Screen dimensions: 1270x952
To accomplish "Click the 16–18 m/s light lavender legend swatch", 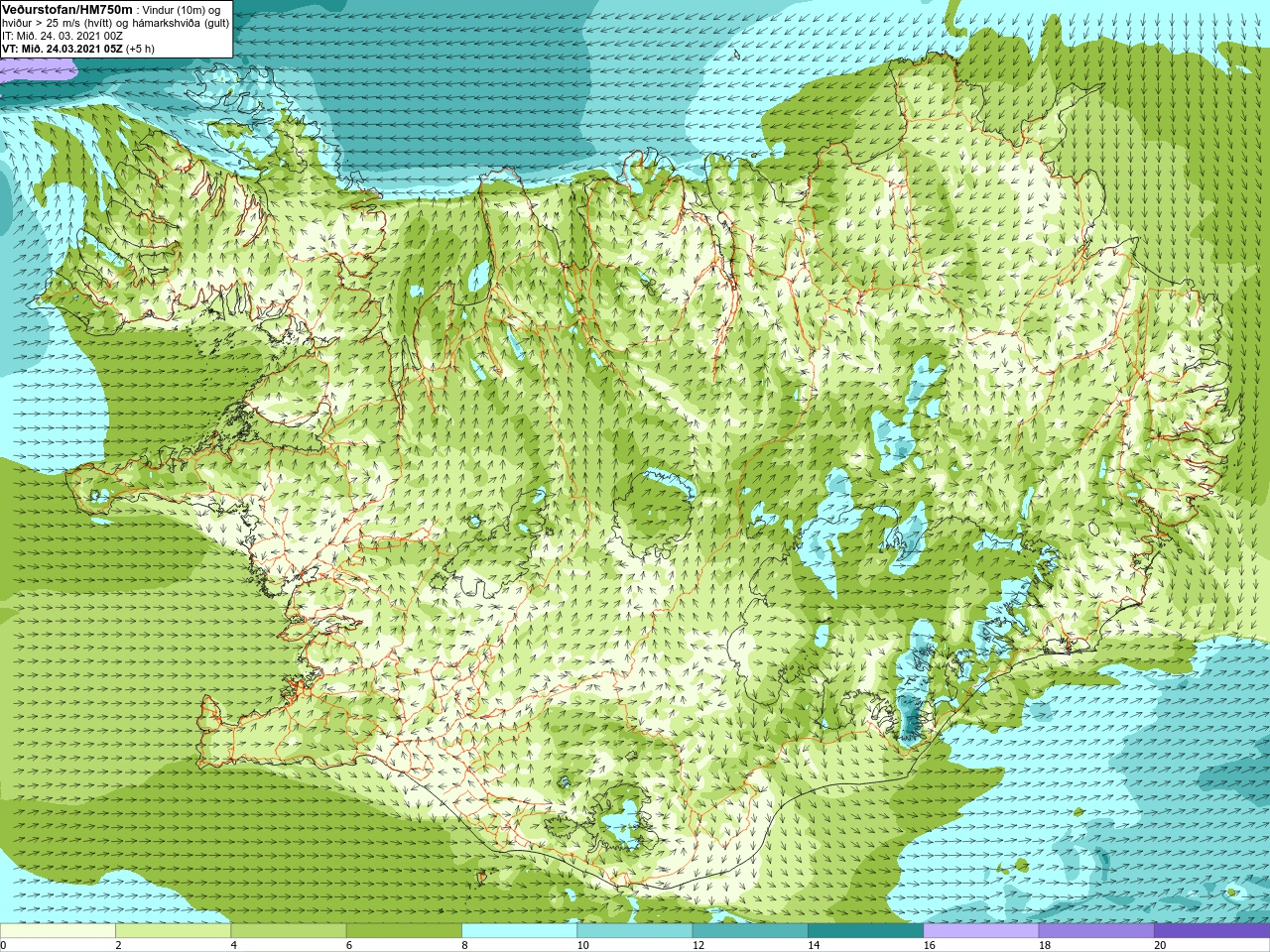I will (x=980, y=931).
